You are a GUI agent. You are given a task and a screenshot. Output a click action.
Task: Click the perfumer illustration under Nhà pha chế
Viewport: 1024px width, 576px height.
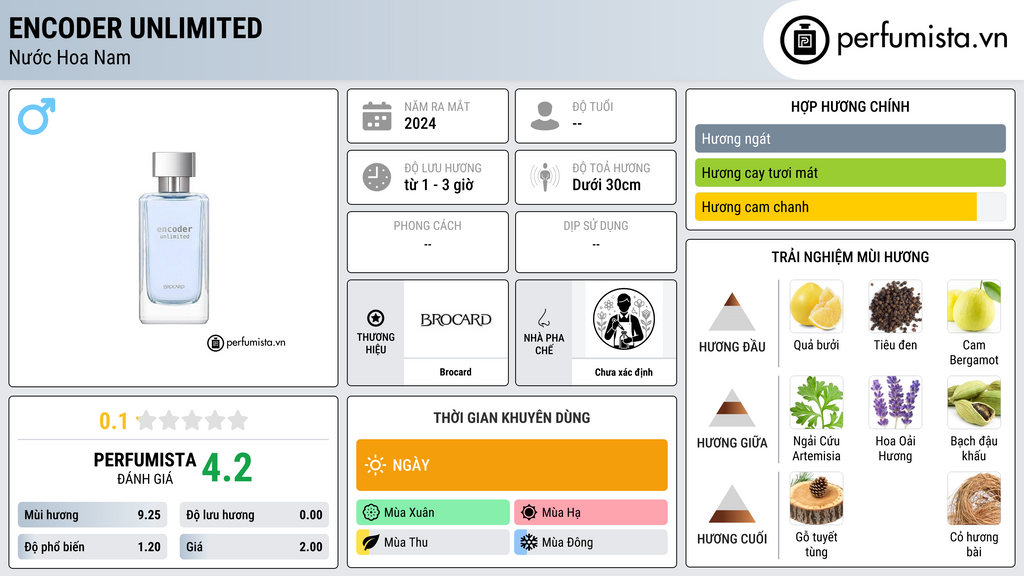coord(624,319)
